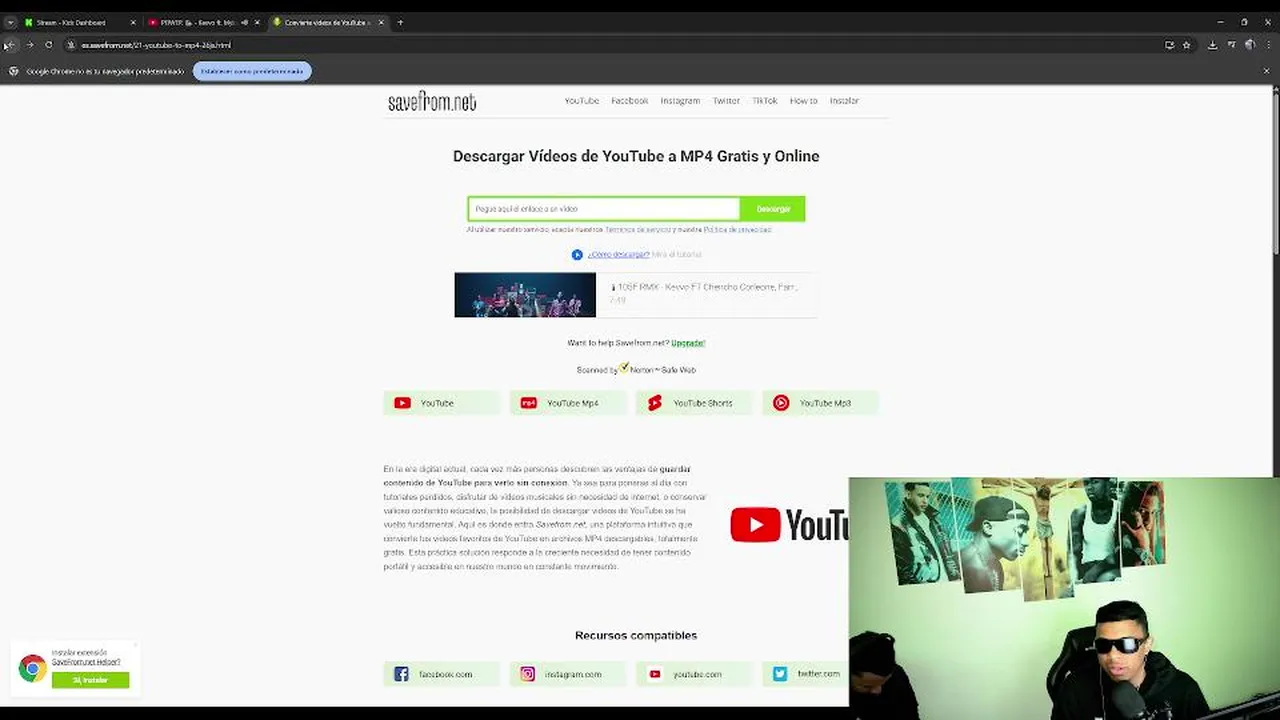Click the 10SF RMX - Kervo FT title text
Image resolution: width=1280 pixels, height=720 pixels.
click(x=705, y=288)
